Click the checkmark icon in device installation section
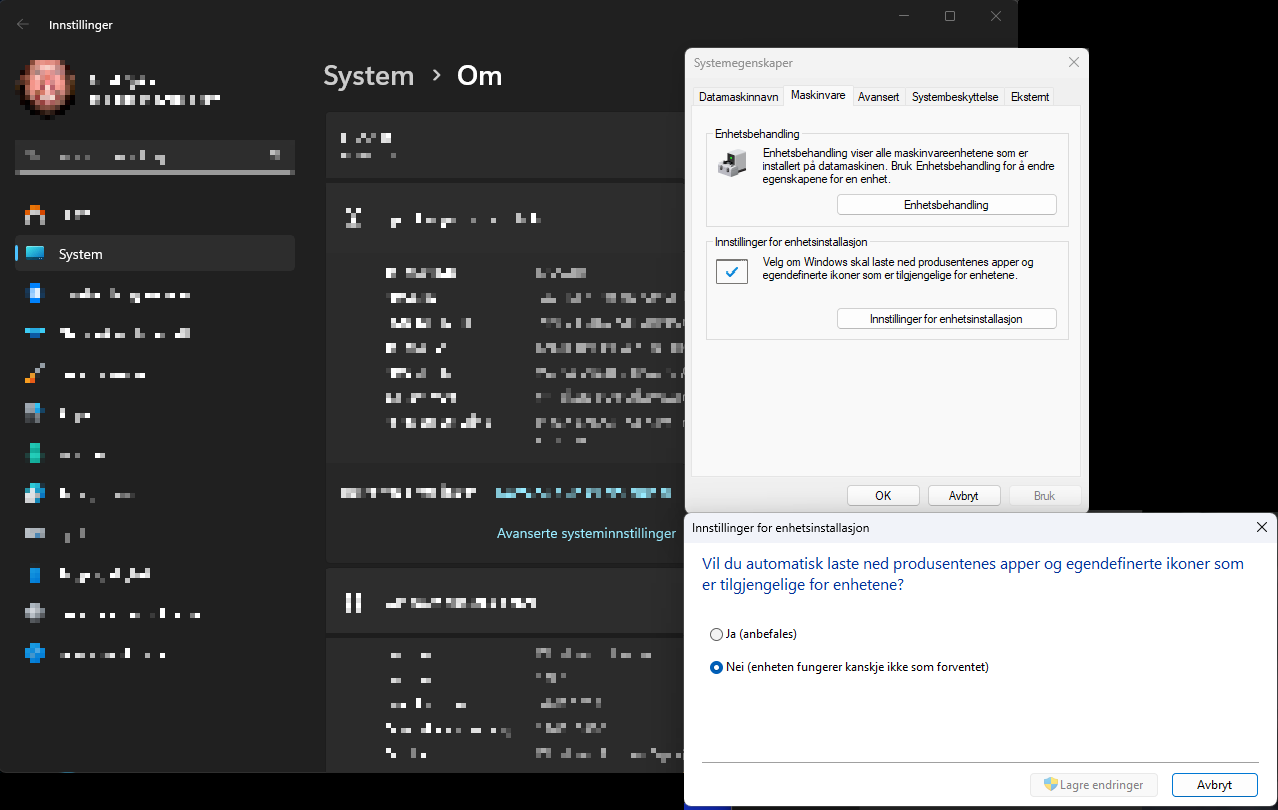 pos(732,271)
